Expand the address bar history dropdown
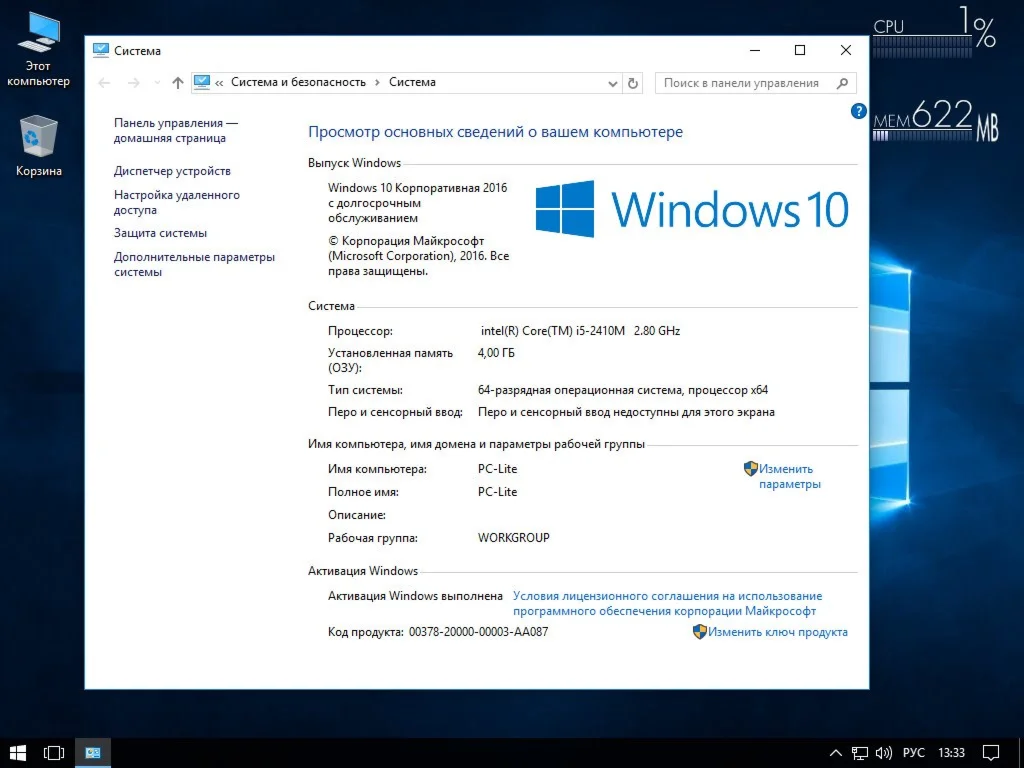The image size is (1024, 768). (611, 83)
